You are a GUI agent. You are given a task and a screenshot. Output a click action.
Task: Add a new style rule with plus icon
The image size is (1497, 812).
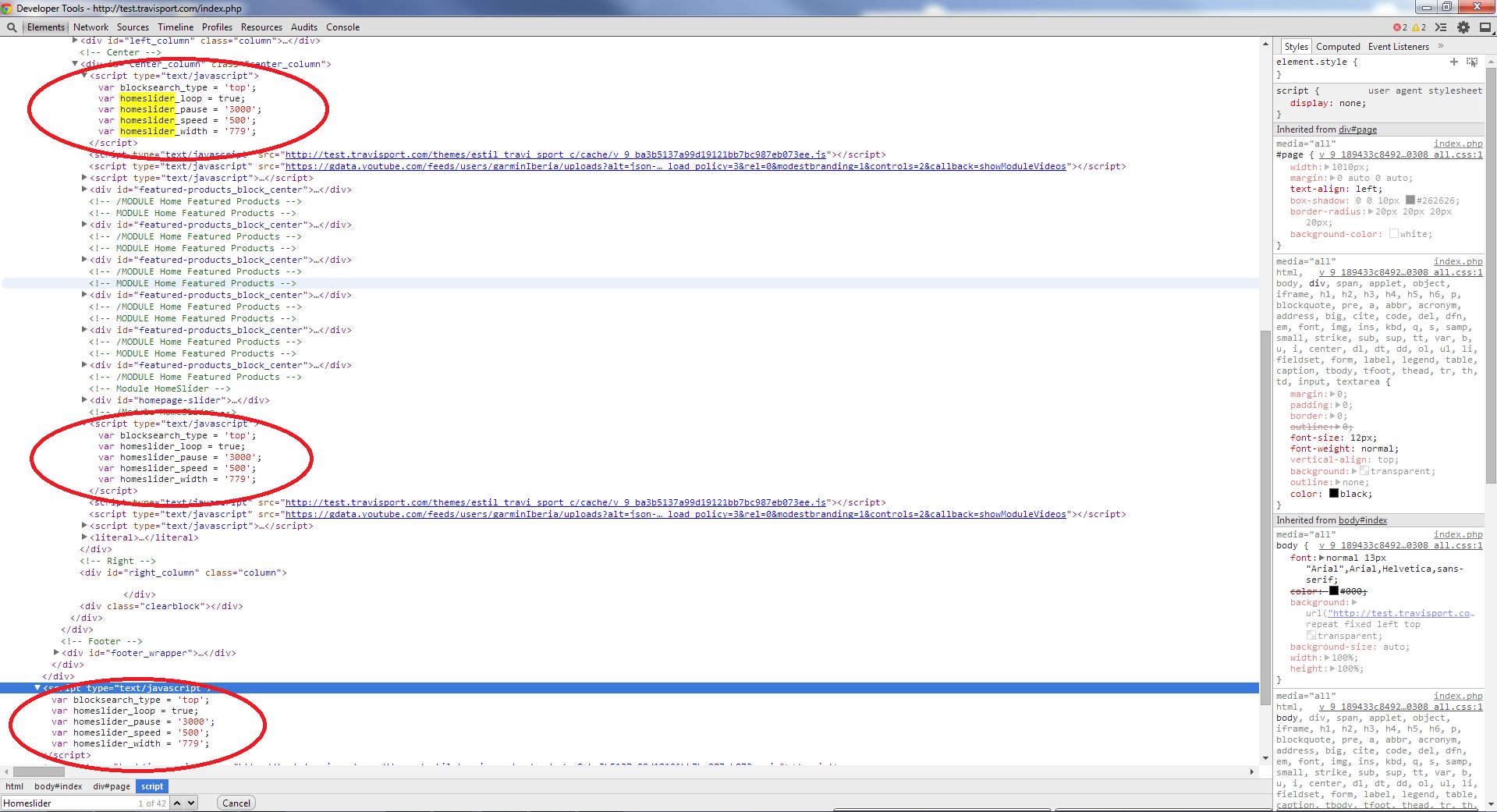pos(1453,62)
